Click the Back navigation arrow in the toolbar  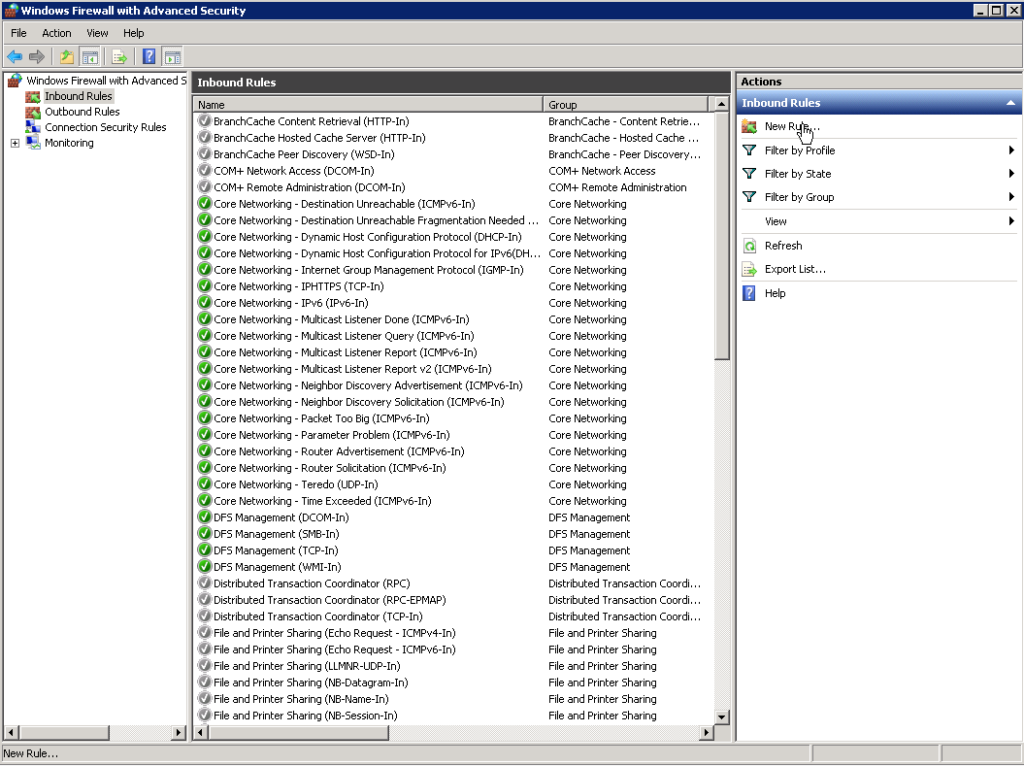[14, 56]
